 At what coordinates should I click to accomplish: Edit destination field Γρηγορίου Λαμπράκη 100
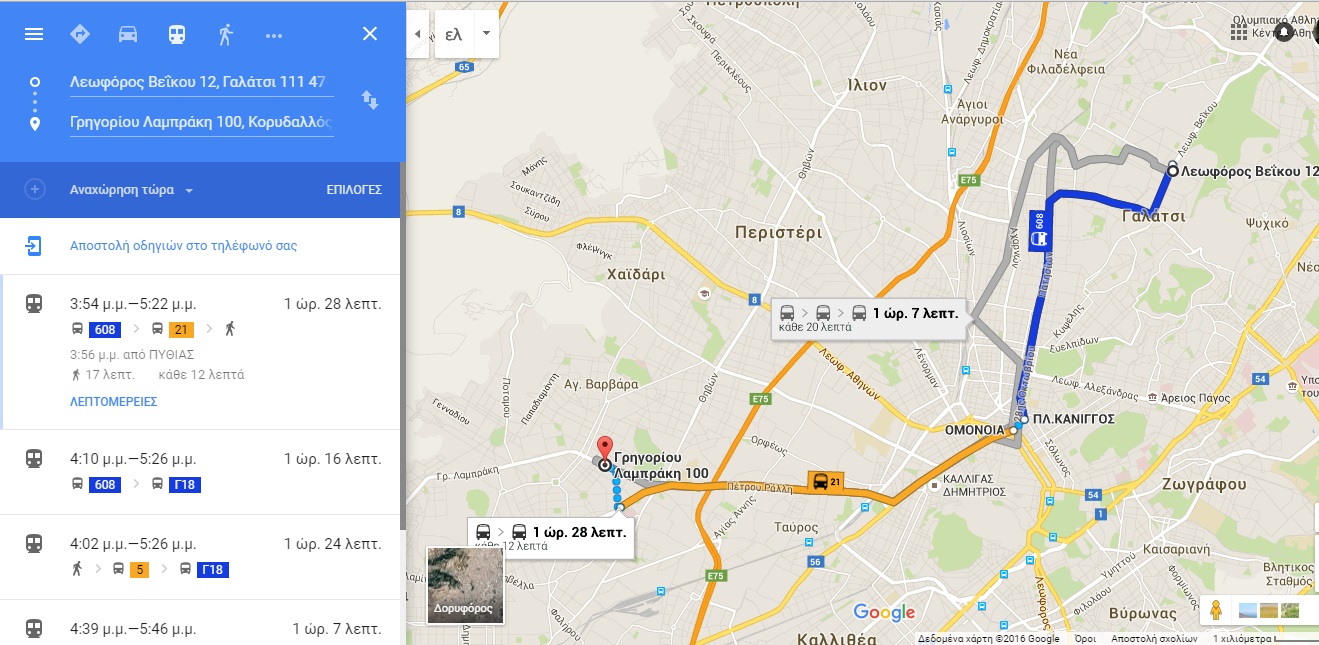[x=201, y=122]
